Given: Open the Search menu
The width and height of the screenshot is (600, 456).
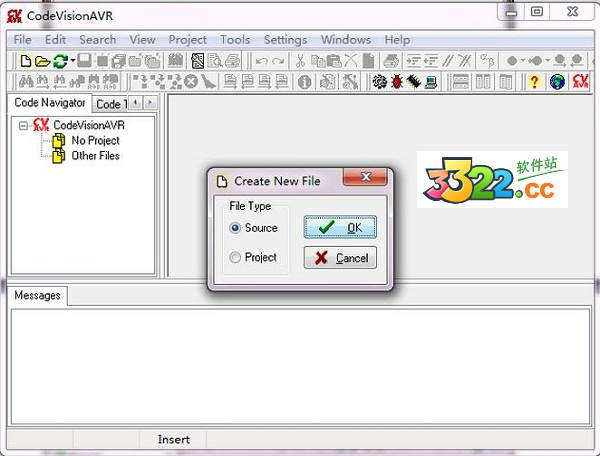Looking at the screenshot, I should coord(97,40).
